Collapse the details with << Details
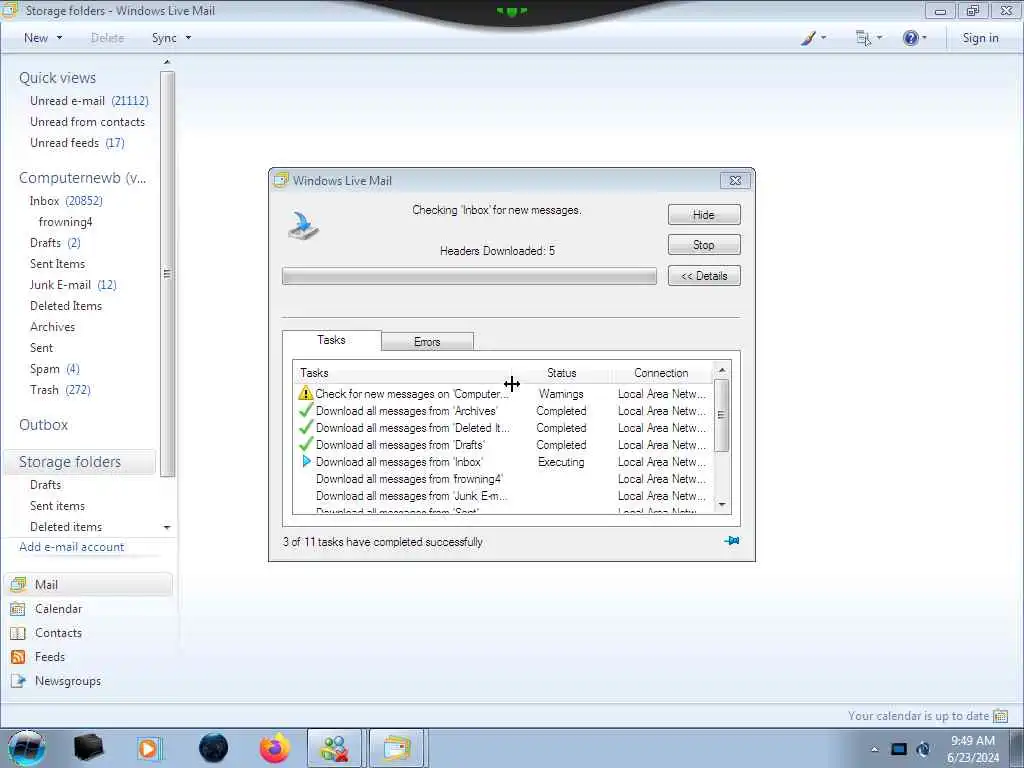 coord(704,276)
